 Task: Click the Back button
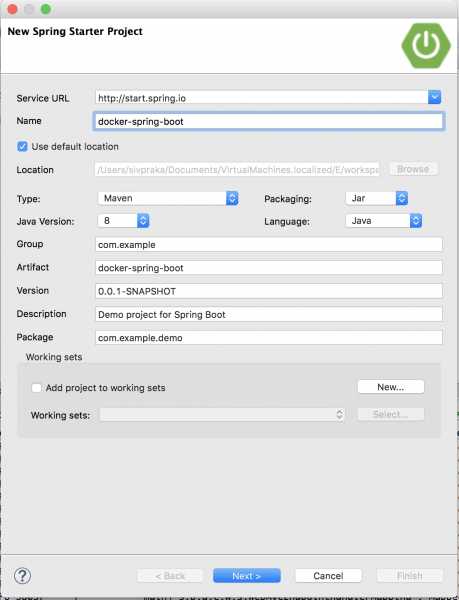pyautogui.click(x=170, y=576)
